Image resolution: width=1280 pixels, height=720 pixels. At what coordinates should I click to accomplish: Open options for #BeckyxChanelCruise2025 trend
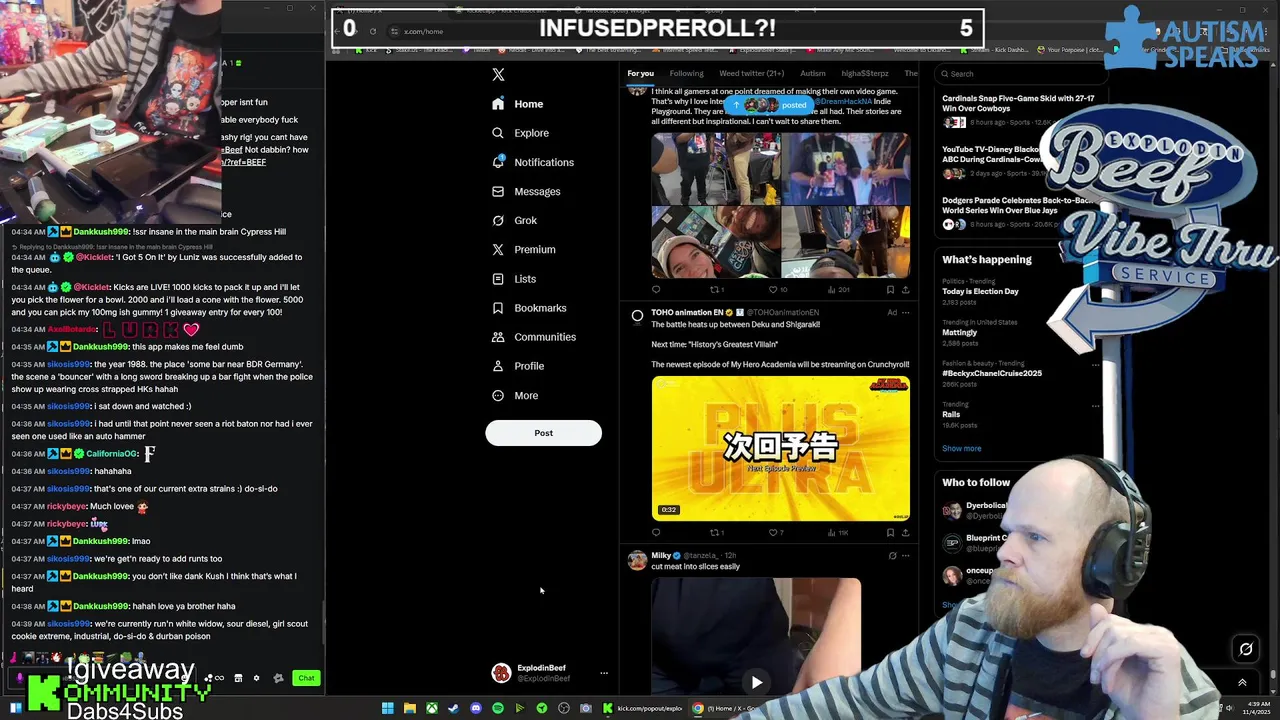pos(1095,364)
